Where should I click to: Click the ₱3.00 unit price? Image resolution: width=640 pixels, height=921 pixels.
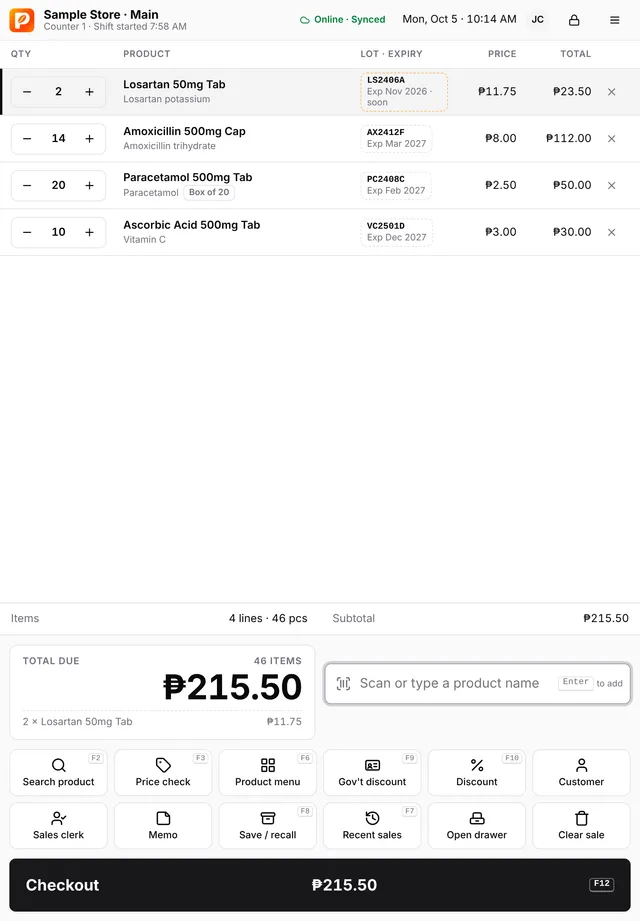coord(501,232)
